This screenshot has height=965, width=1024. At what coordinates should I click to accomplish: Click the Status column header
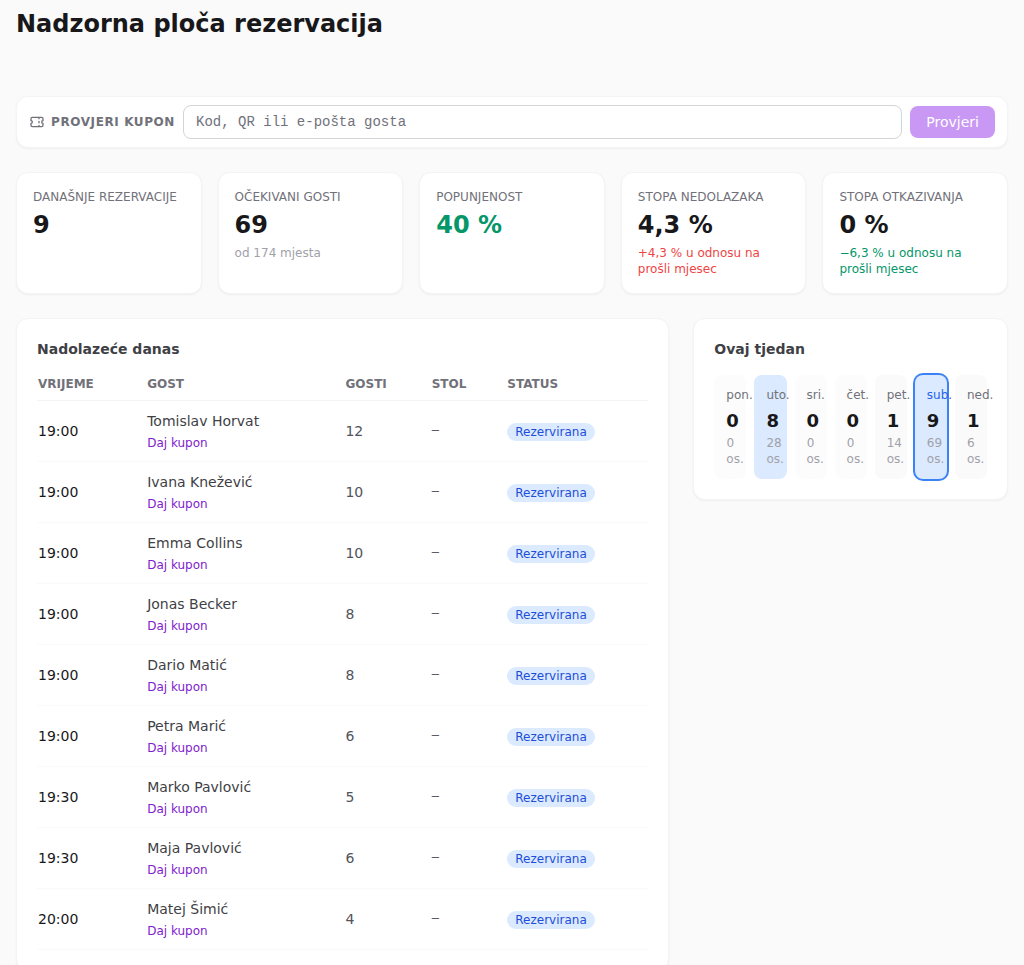point(532,384)
